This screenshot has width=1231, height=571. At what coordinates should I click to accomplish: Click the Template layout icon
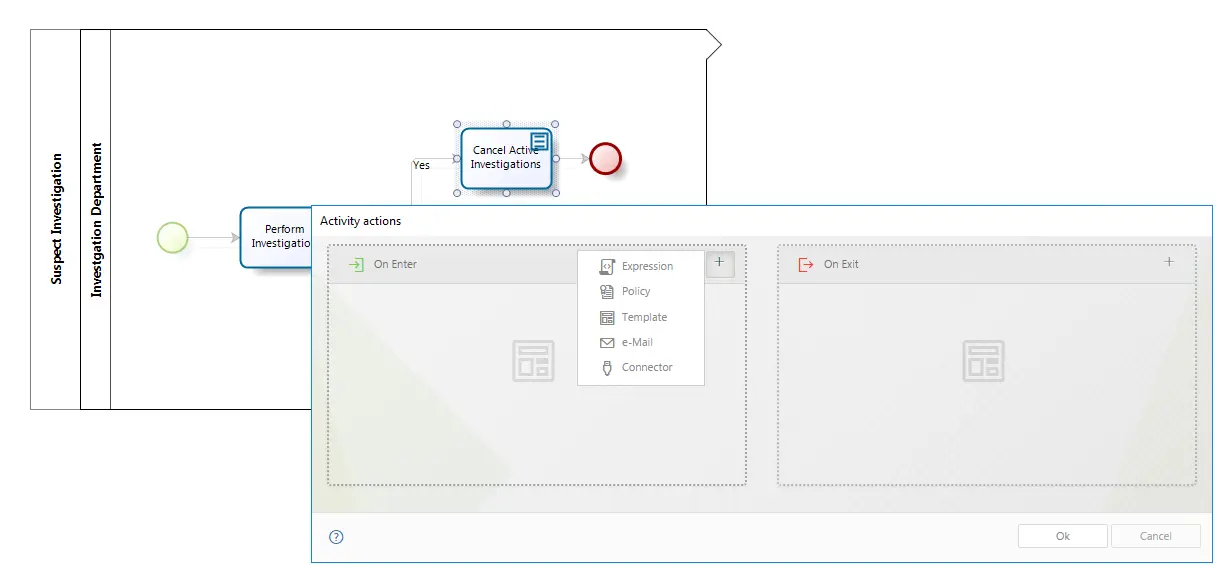click(x=606, y=317)
